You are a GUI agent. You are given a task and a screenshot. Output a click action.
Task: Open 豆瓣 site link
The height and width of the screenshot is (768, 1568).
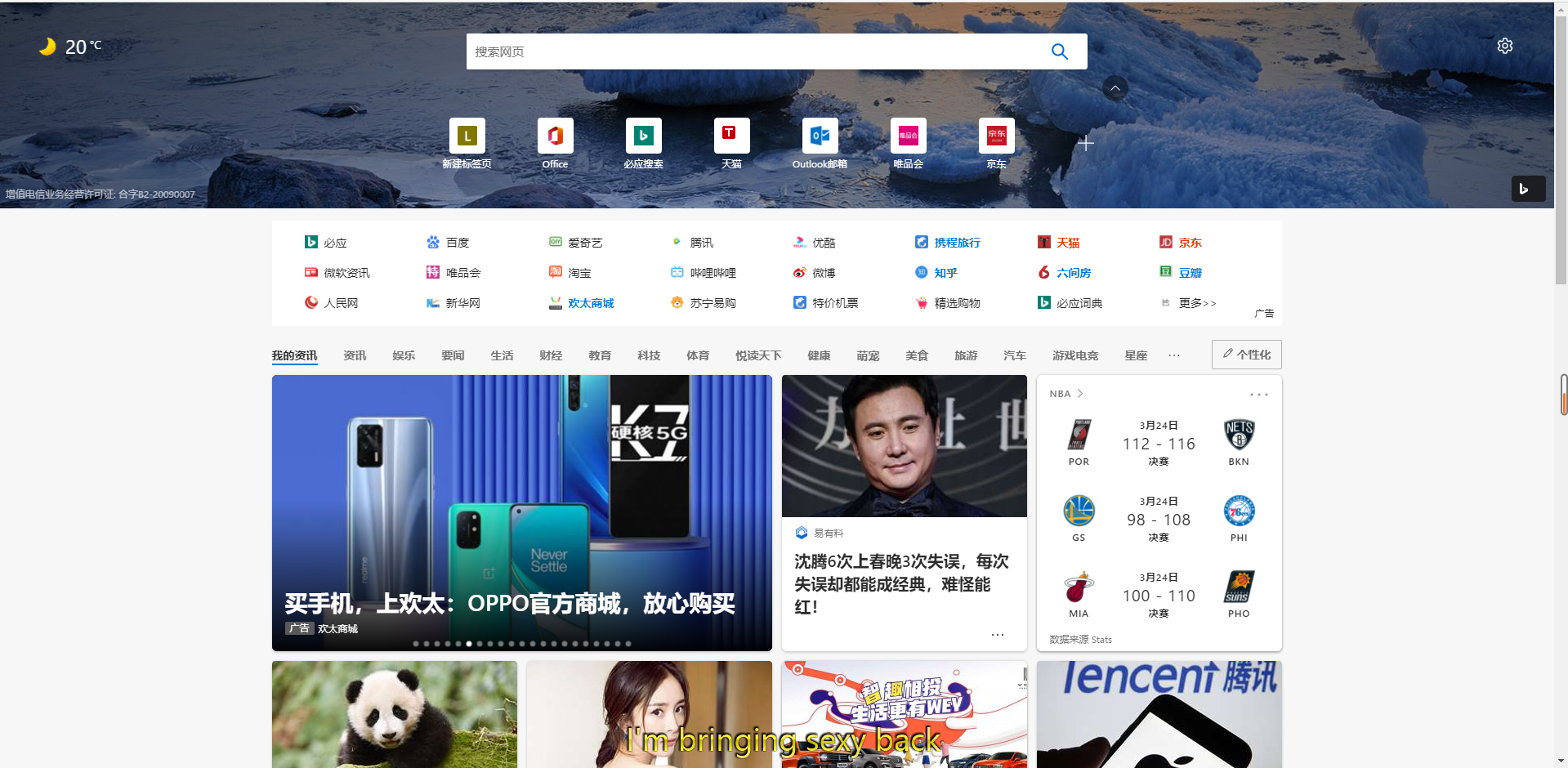click(x=1181, y=273)
